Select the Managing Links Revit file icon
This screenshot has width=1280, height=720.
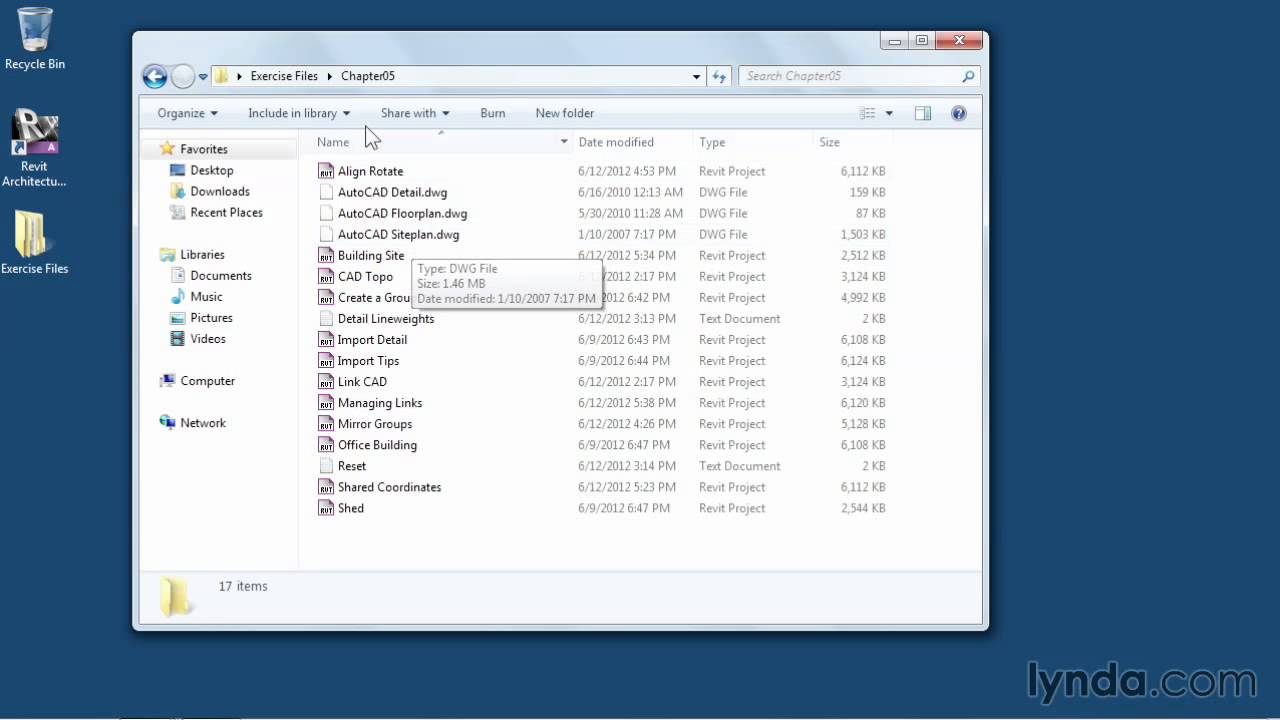[326, 402]
